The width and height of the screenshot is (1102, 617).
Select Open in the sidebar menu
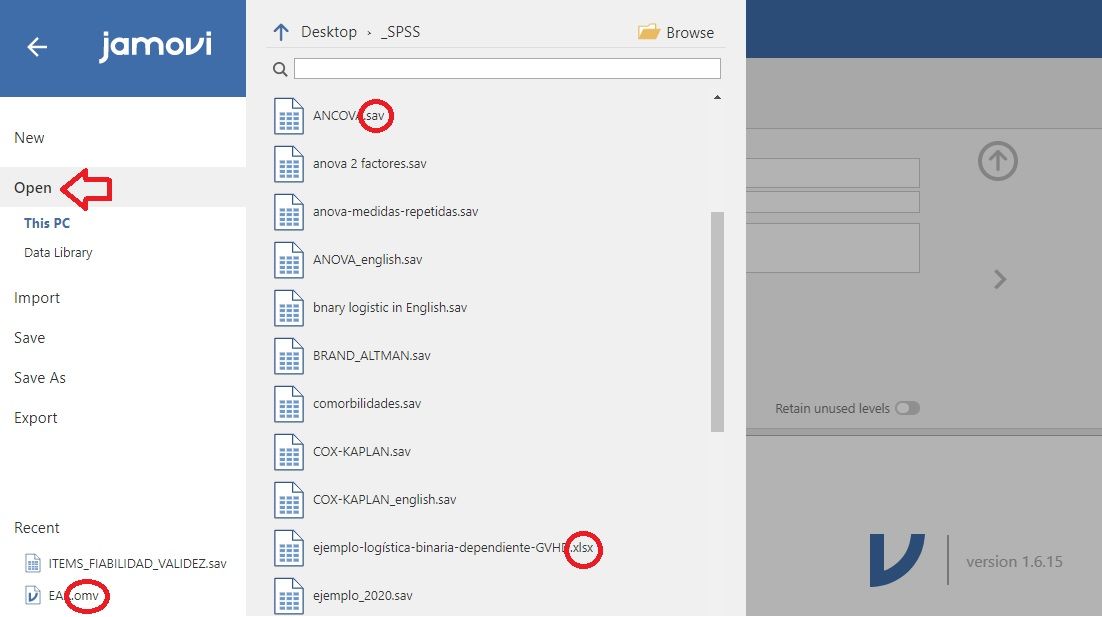pos(33,187)
